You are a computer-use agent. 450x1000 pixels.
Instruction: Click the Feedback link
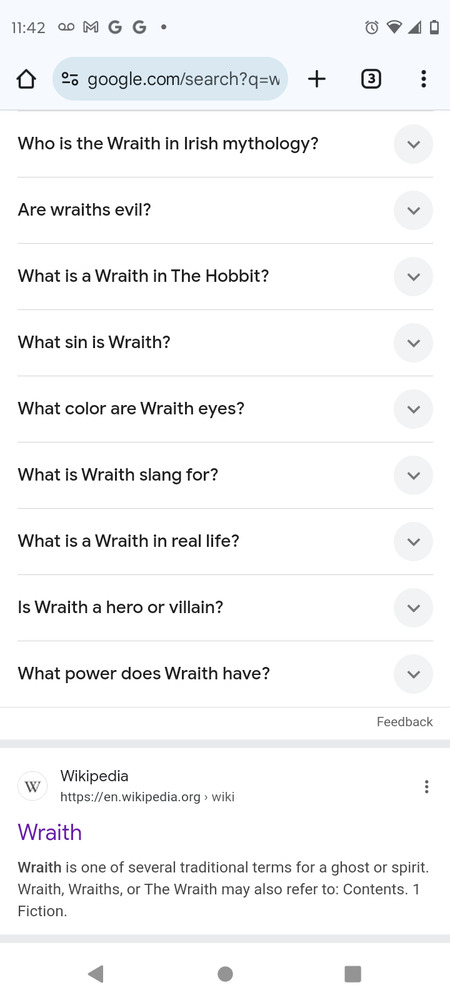click(x=405, y=722)
